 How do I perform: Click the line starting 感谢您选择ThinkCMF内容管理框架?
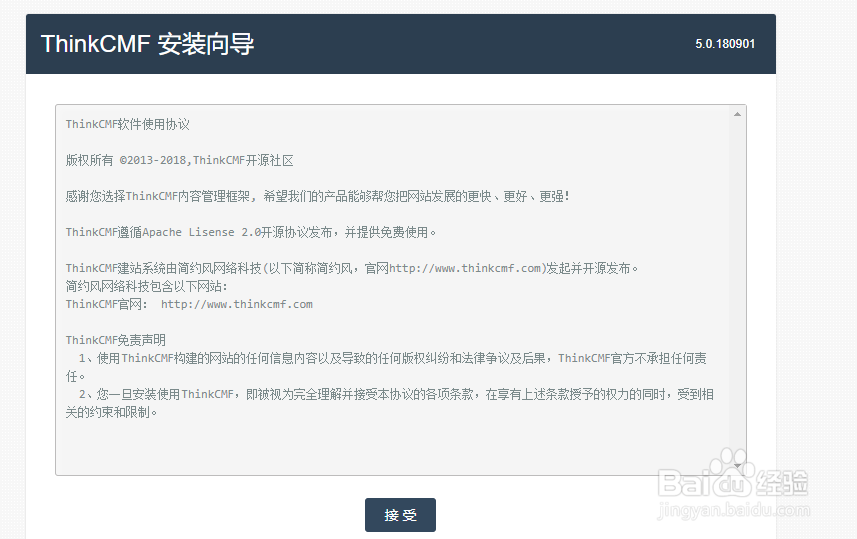coord(317,196)
